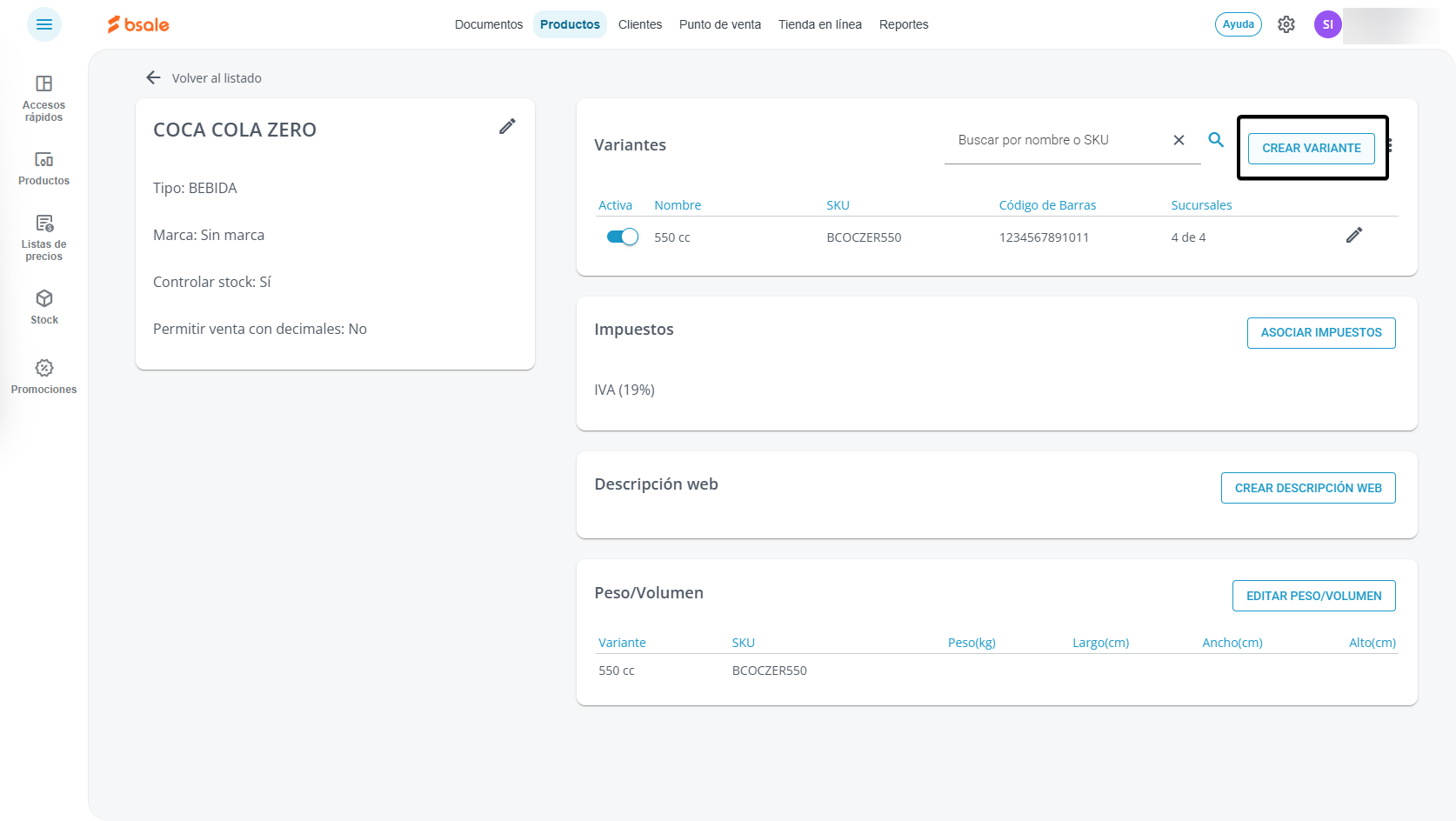Viewport: 1456px width, 821px height.
Task: Click CREAR DESCRIPCIÓN WEB button
Action: (x=1308, y=488)
